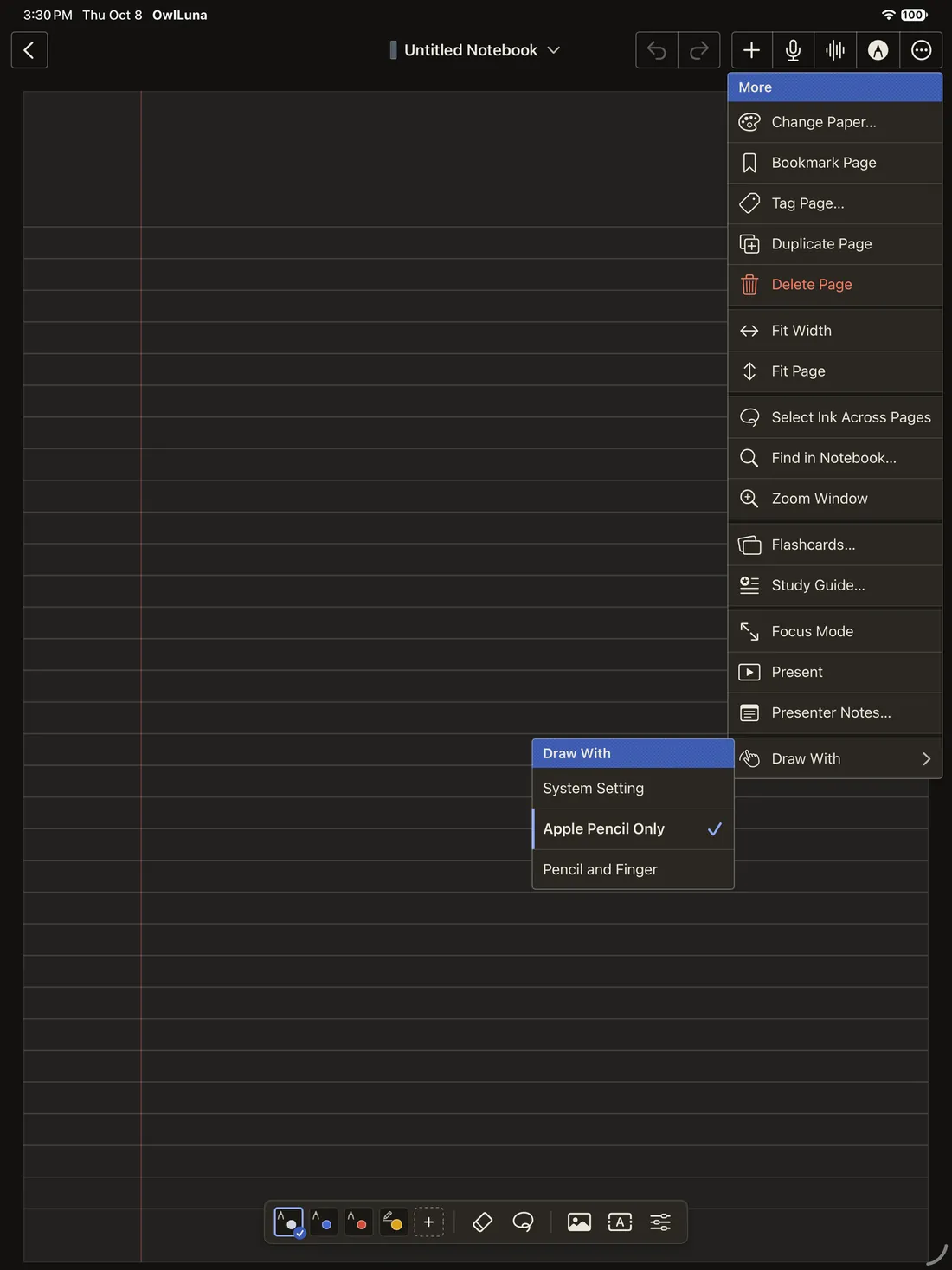This screenshot has height=1270, width=952.
Task: Click the trash icon beside Delete Page
Action: [x=749, y=285]
